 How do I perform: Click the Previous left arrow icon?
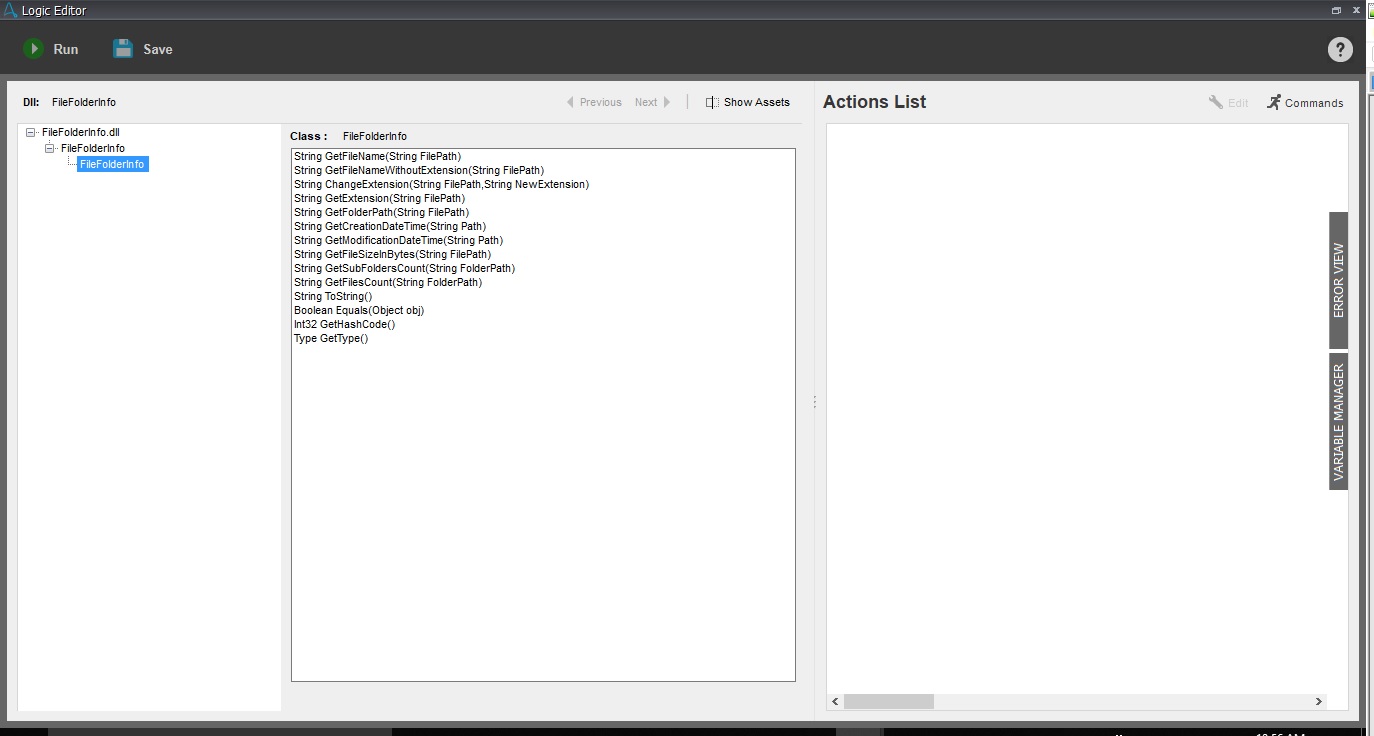[x=570, y=102]
